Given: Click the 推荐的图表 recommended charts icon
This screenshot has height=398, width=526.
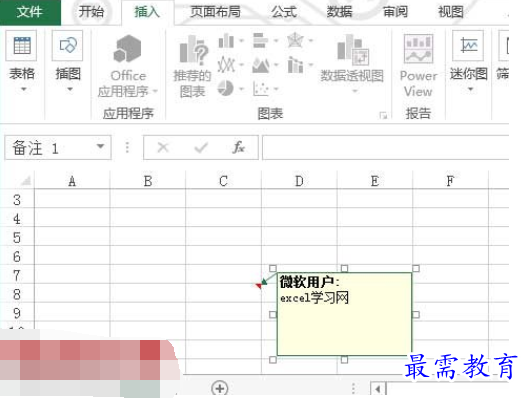Looking at the screenshot, I should pos(194,51).
